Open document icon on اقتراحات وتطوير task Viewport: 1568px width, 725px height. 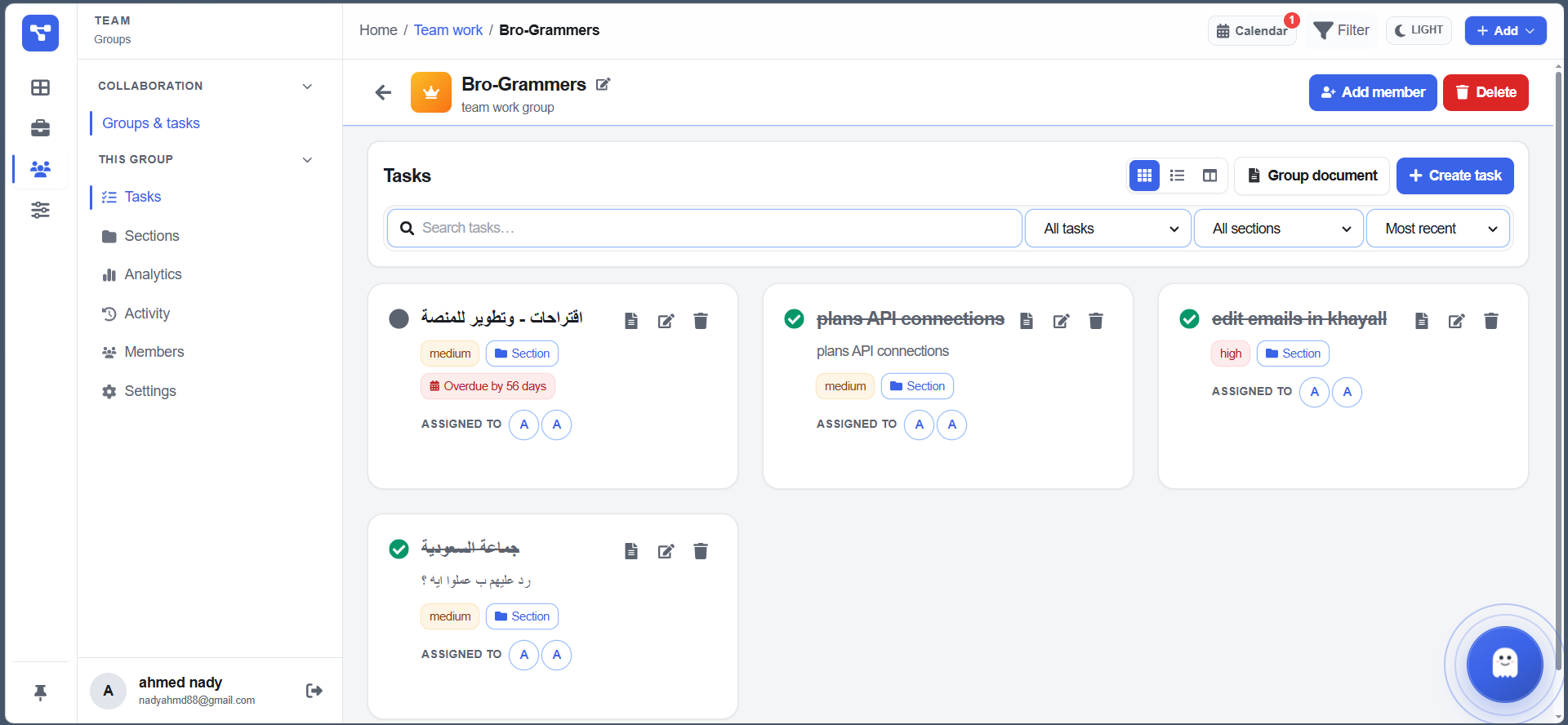tap(631, 321)
